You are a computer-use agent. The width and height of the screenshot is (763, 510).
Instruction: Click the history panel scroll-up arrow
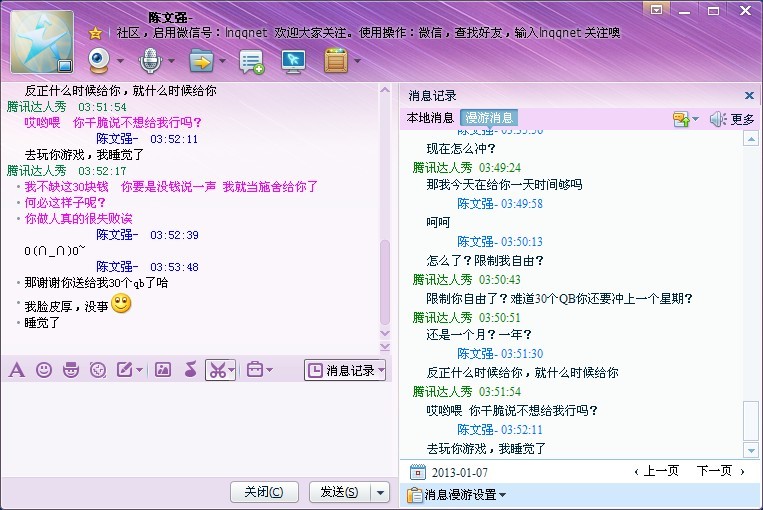point(751,139)
